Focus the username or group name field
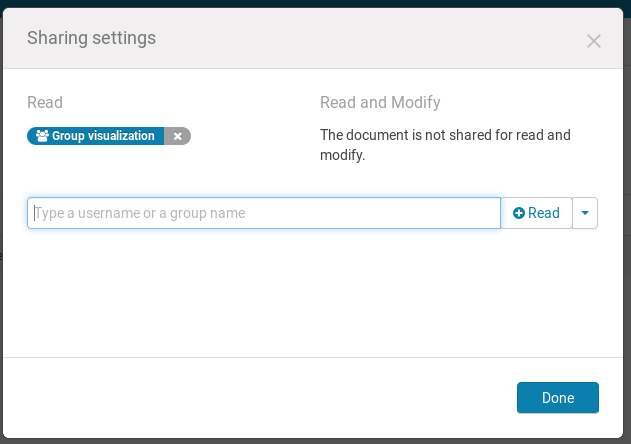The image size is (631, 444). 264,213
